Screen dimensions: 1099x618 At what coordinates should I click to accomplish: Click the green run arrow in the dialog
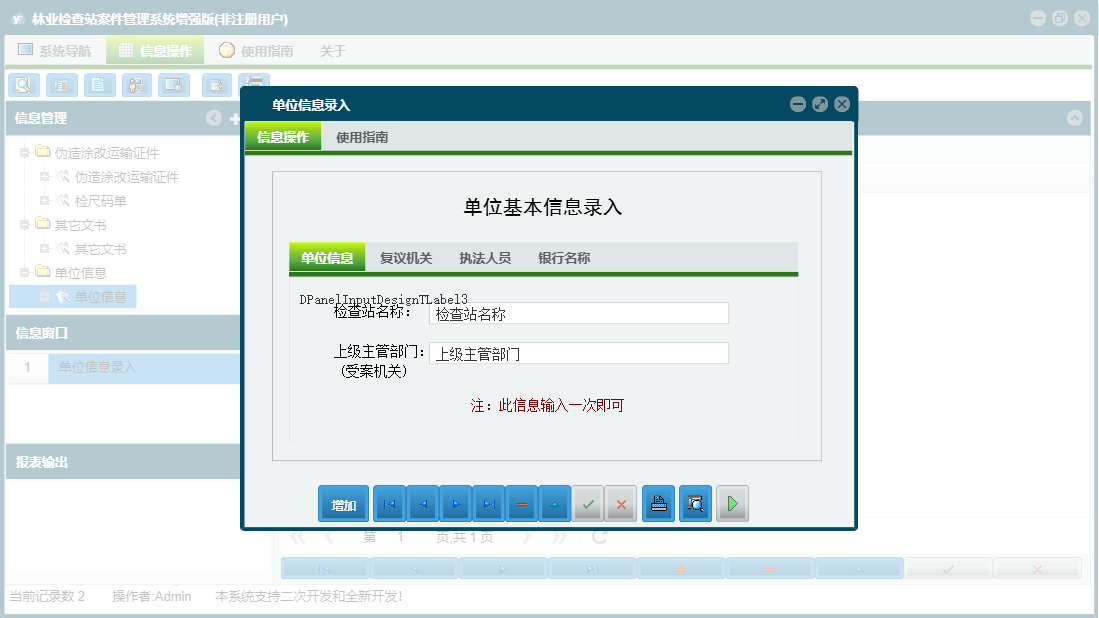[731, 503]
